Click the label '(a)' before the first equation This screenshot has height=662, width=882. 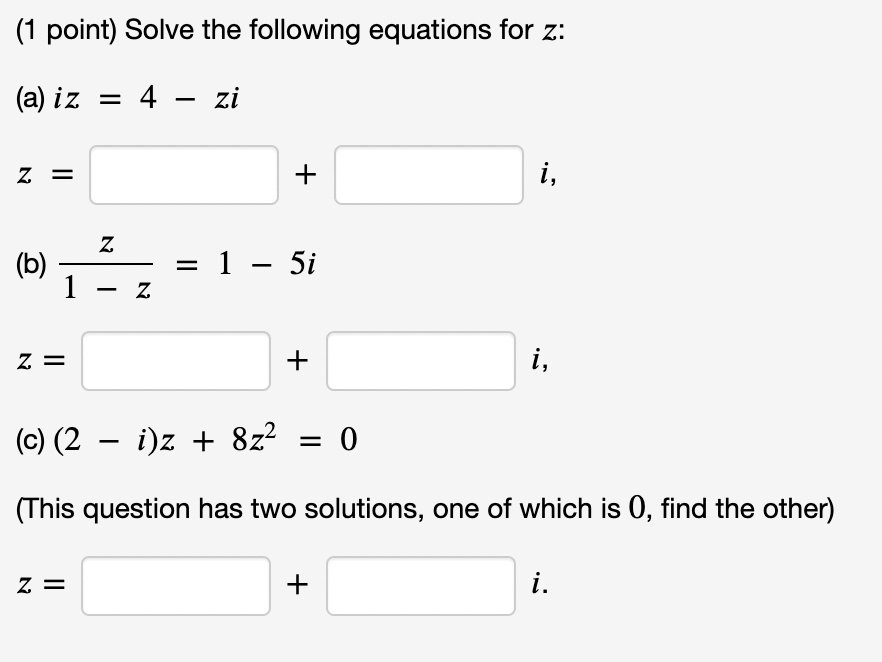pos(30,97)
